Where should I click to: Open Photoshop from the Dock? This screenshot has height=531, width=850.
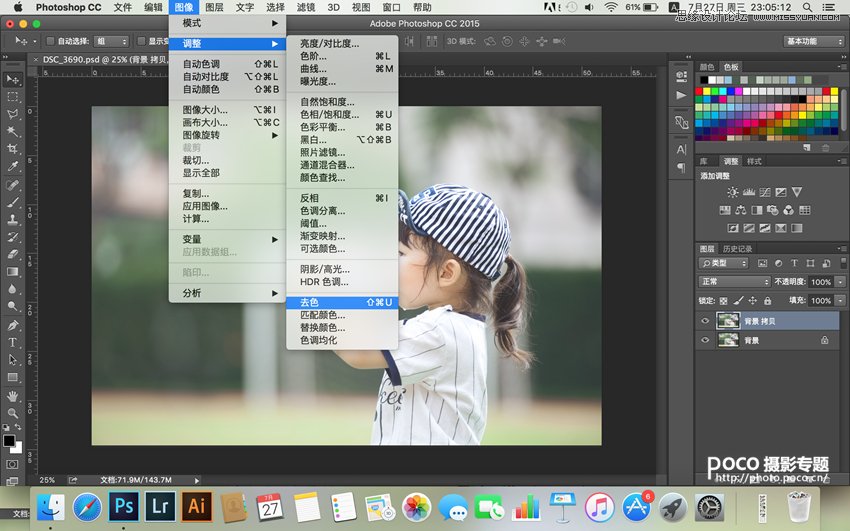click(x=124, y=507)
